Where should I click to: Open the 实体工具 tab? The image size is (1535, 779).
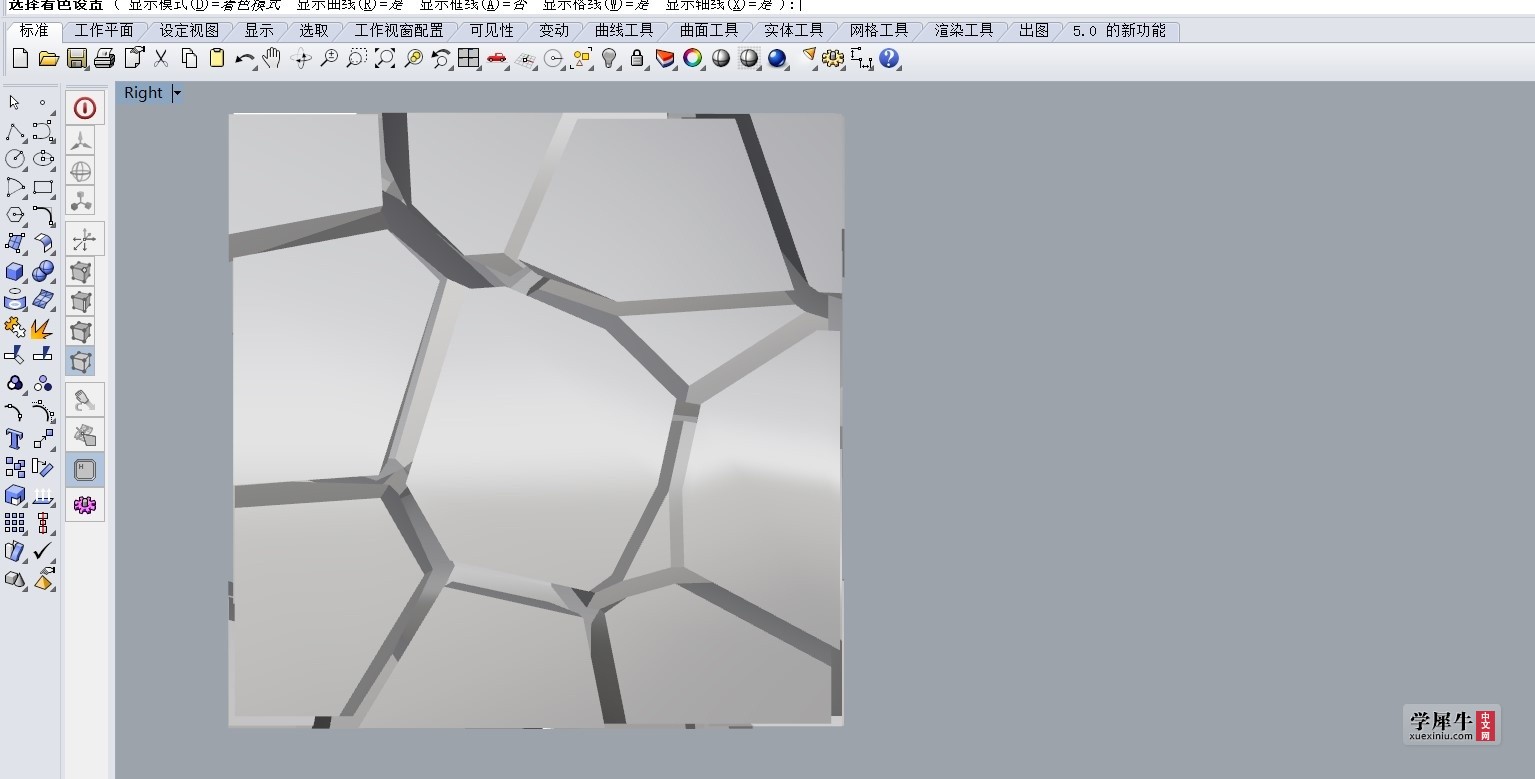pos(794,31)
